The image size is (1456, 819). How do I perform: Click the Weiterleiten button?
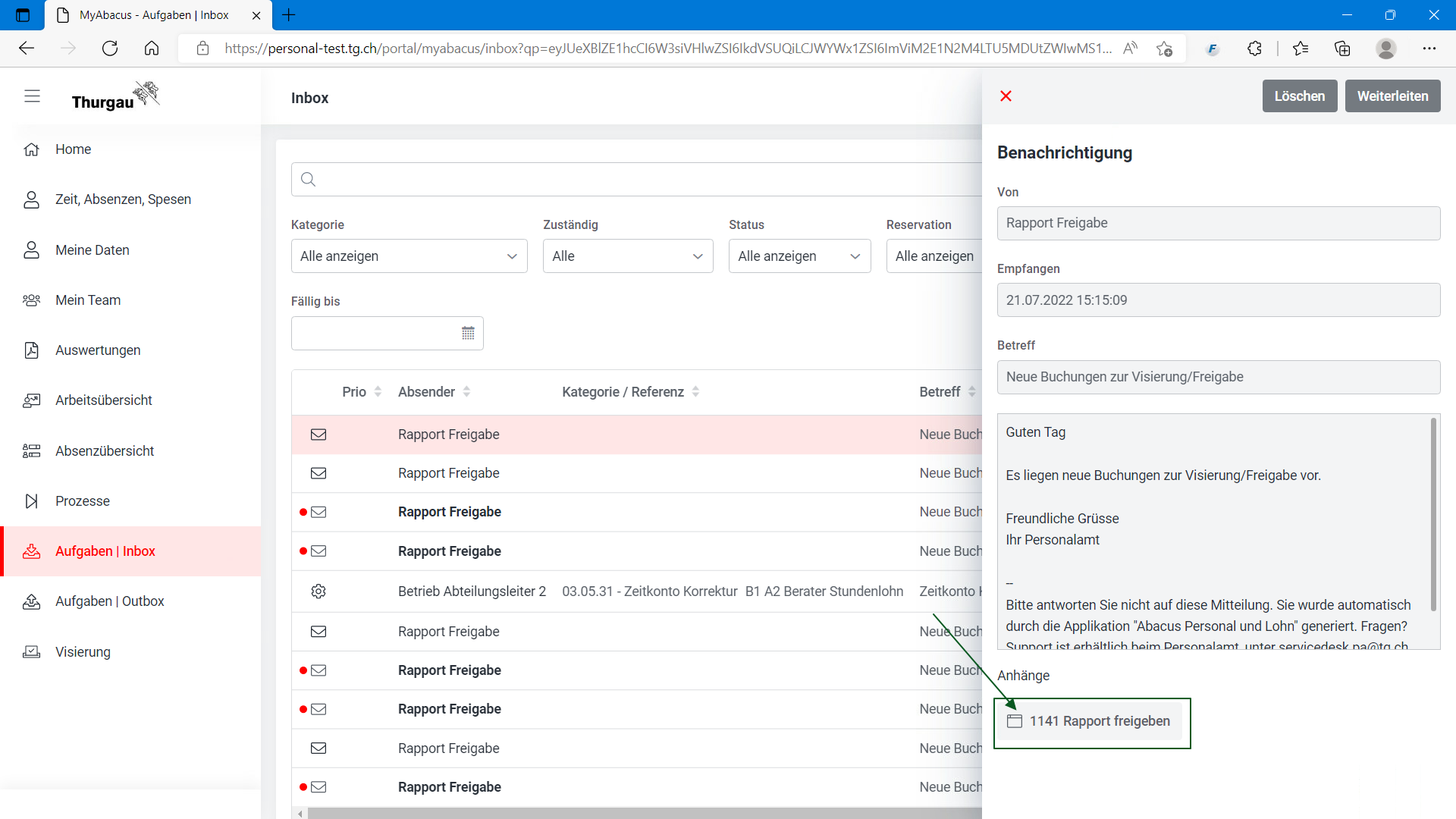(x=1392, y=96)
